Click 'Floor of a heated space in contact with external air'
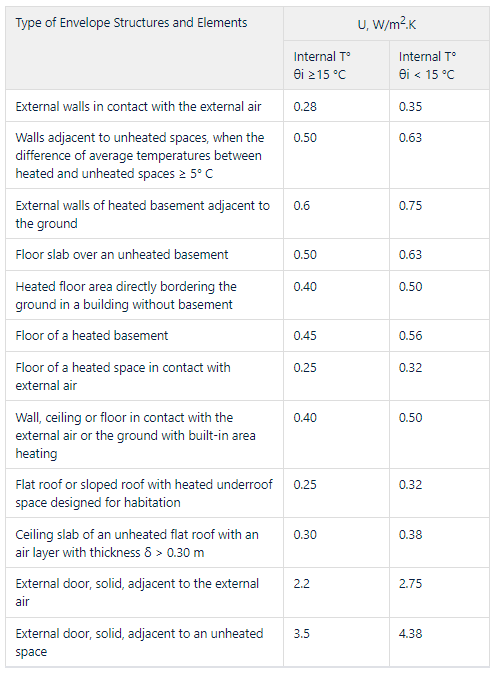 pos(123,376)
